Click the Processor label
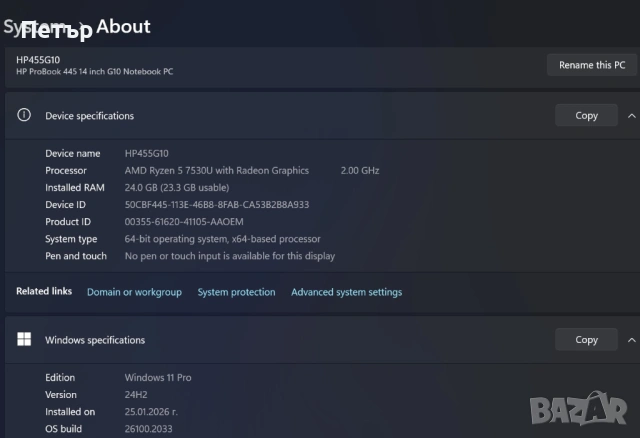The height and width of the screenshot is (438, 640). (66, 171)
